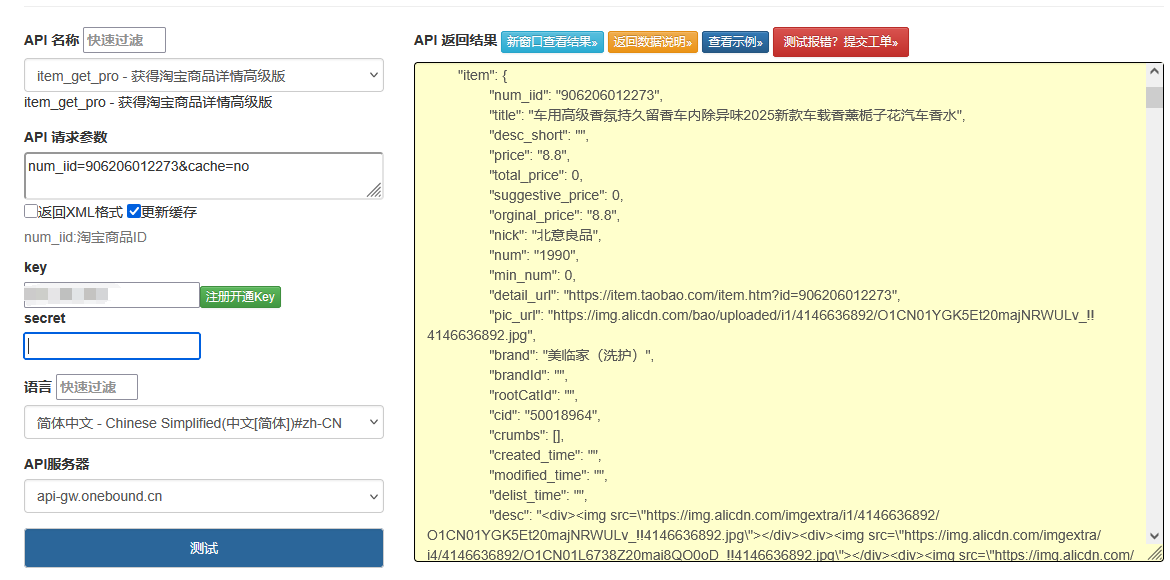Image resolution: width=1170 pixels, height=580 pixels.
Task: Open 新窗口查看结果 button
Action: (552, 42)
